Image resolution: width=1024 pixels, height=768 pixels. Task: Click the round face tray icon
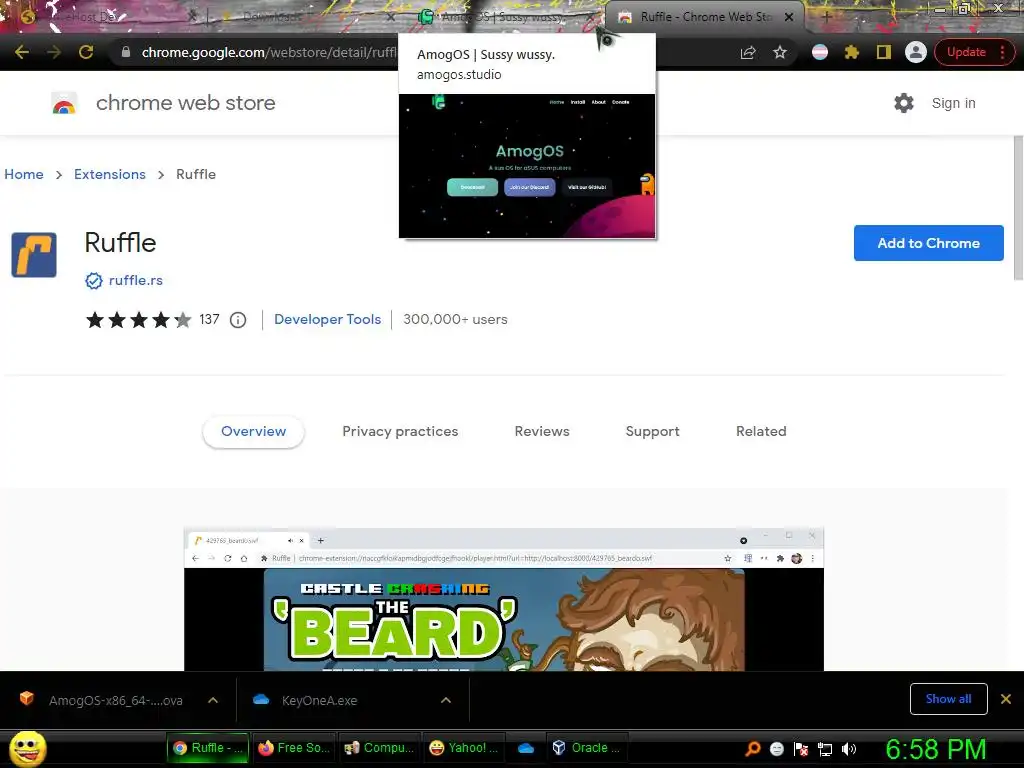(x=776, y=749)
